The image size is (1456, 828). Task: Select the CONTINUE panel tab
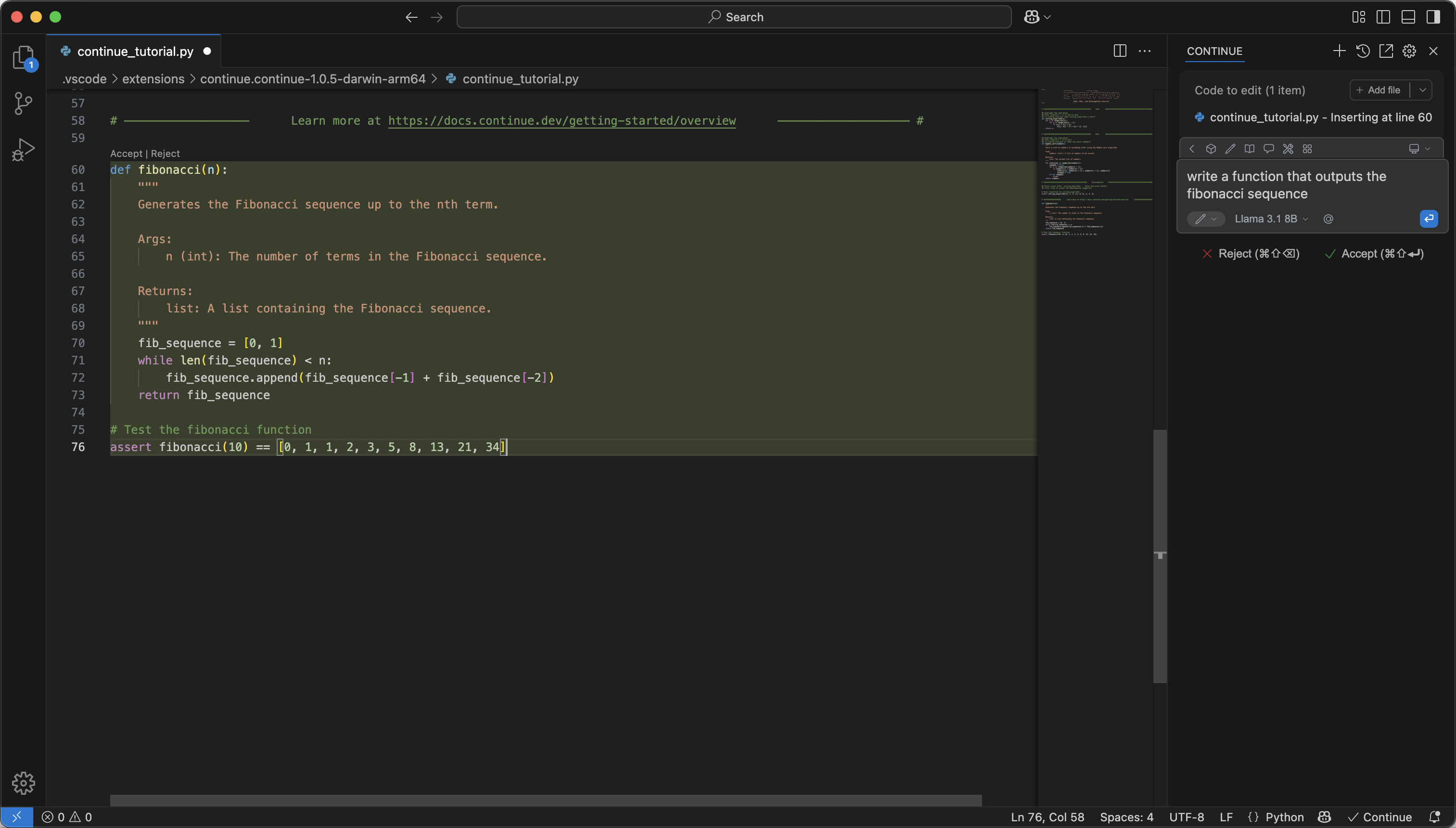tap(1214, 51)
